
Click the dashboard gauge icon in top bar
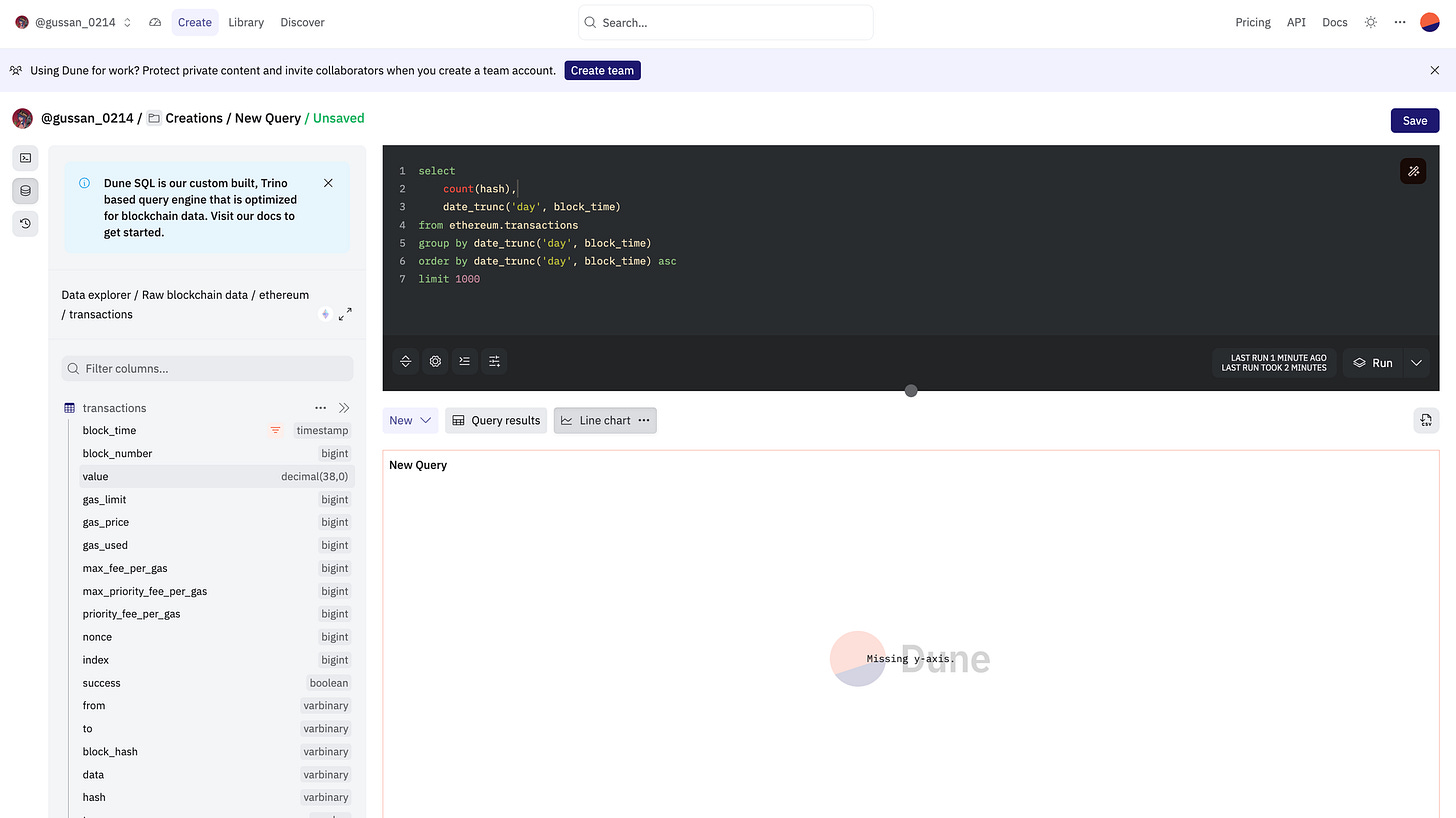pyautogui.click(x=154, y=22)
